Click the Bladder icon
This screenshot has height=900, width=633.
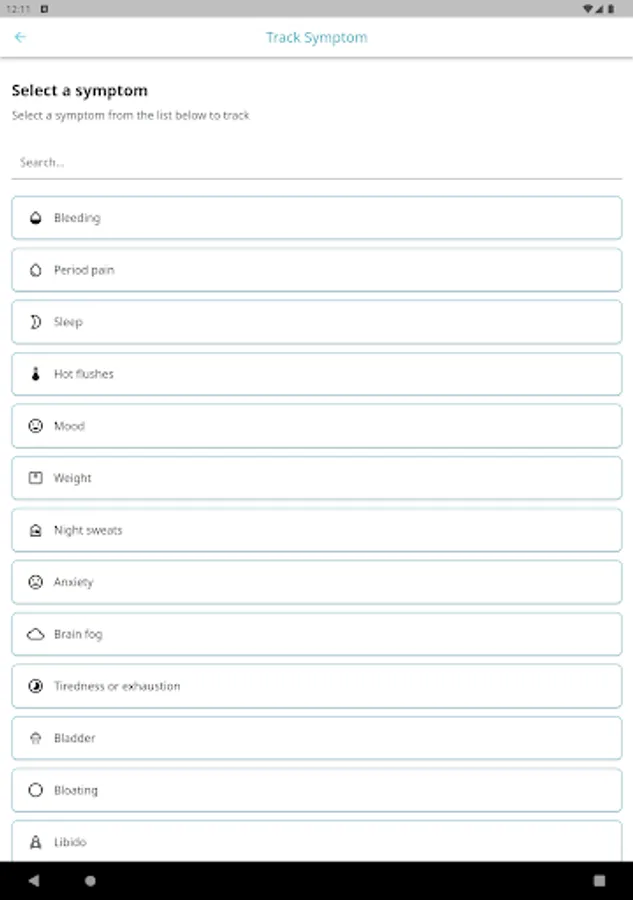click(36, 738)
